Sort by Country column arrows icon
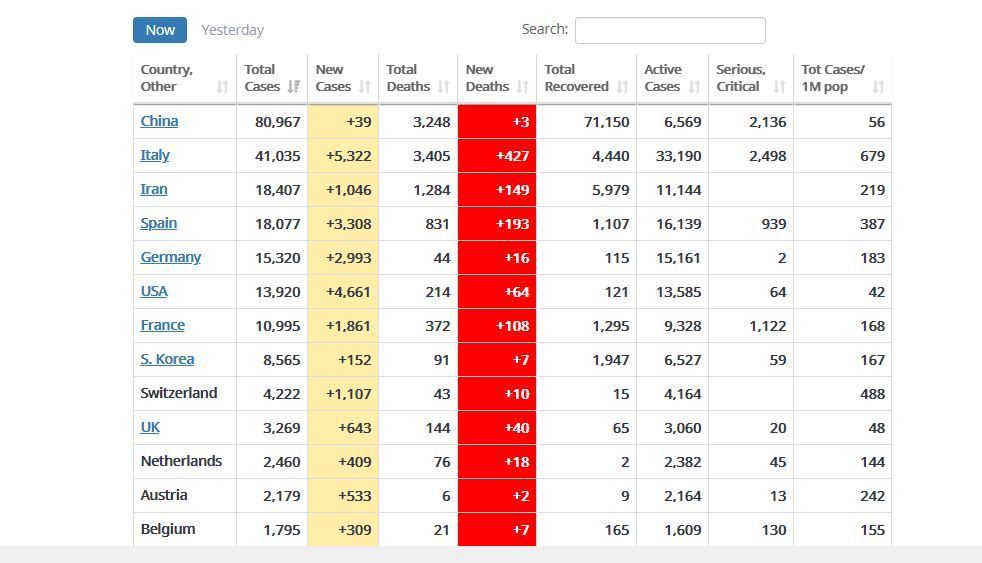The image size is (982, 563). pos(222,87)
